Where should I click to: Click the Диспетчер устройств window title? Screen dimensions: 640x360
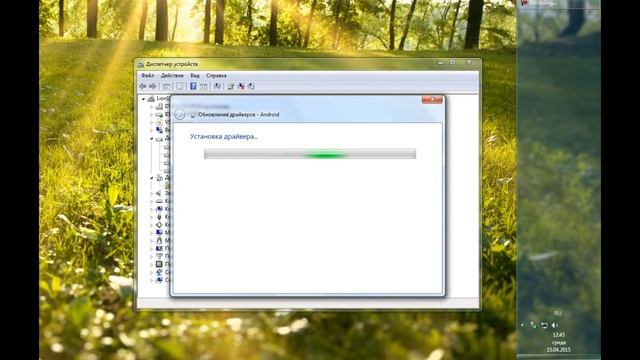pos(172,64)
